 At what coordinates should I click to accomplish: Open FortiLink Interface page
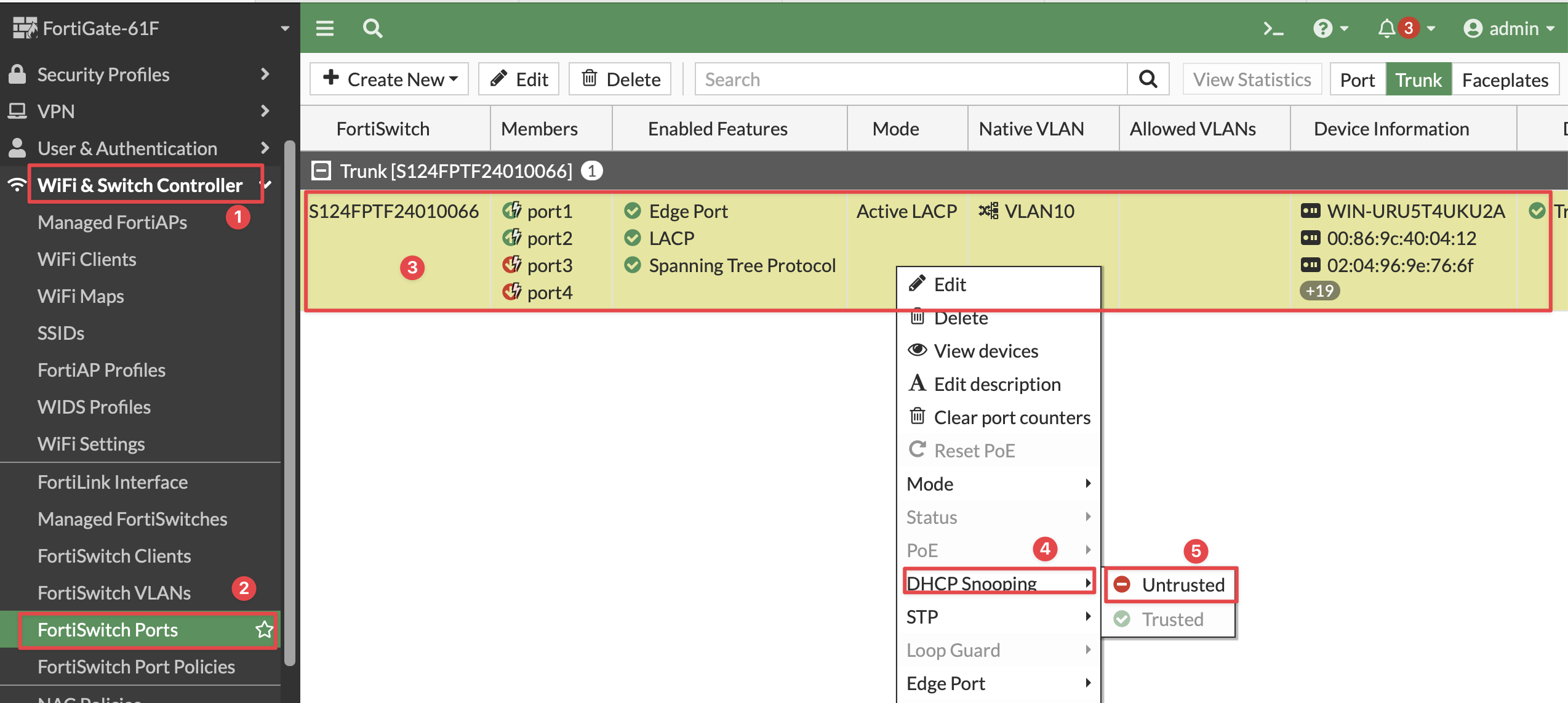click(113, 482)
